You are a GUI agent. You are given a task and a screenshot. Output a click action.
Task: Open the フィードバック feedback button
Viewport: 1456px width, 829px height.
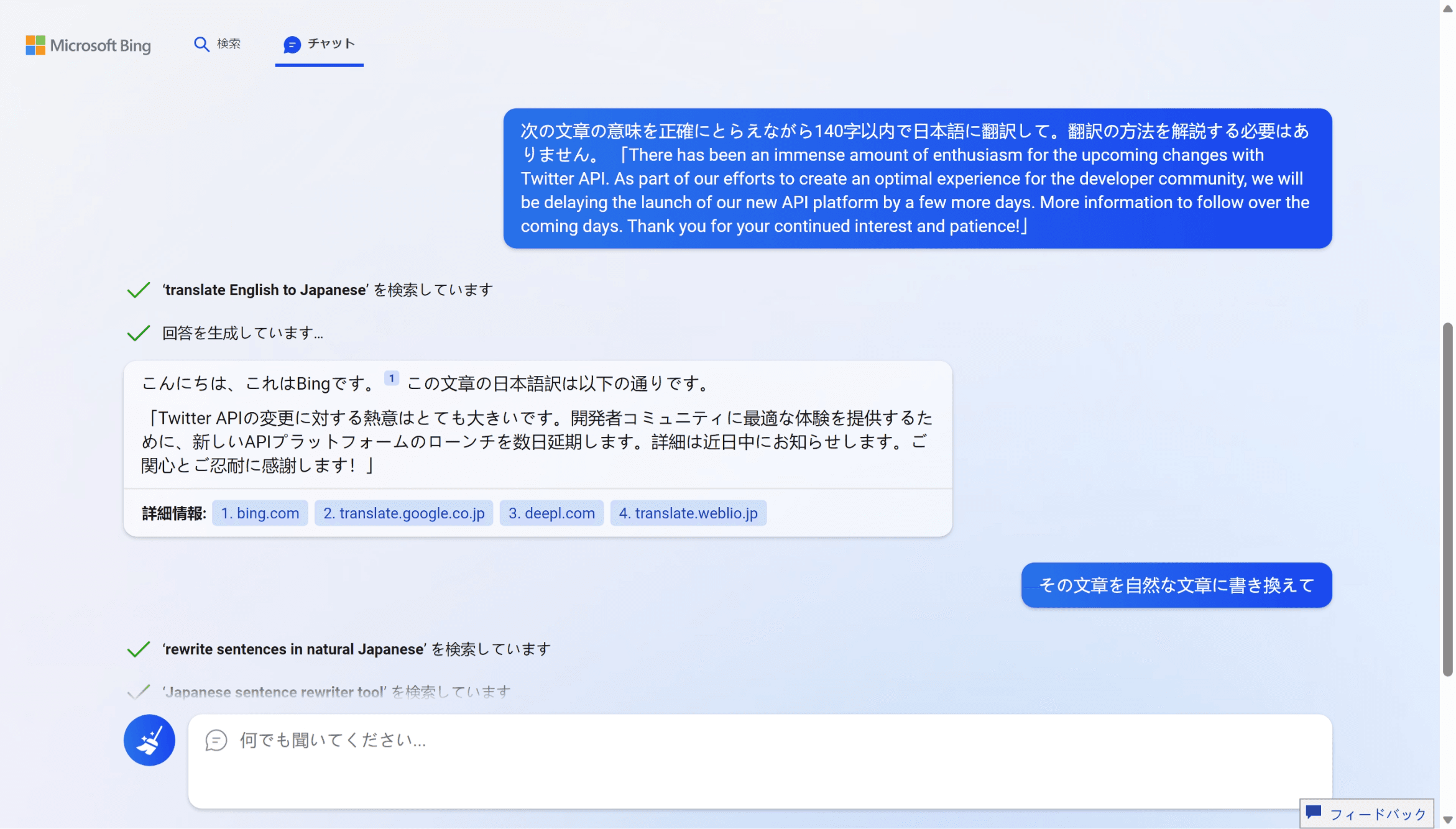[x=1366, y=813]
